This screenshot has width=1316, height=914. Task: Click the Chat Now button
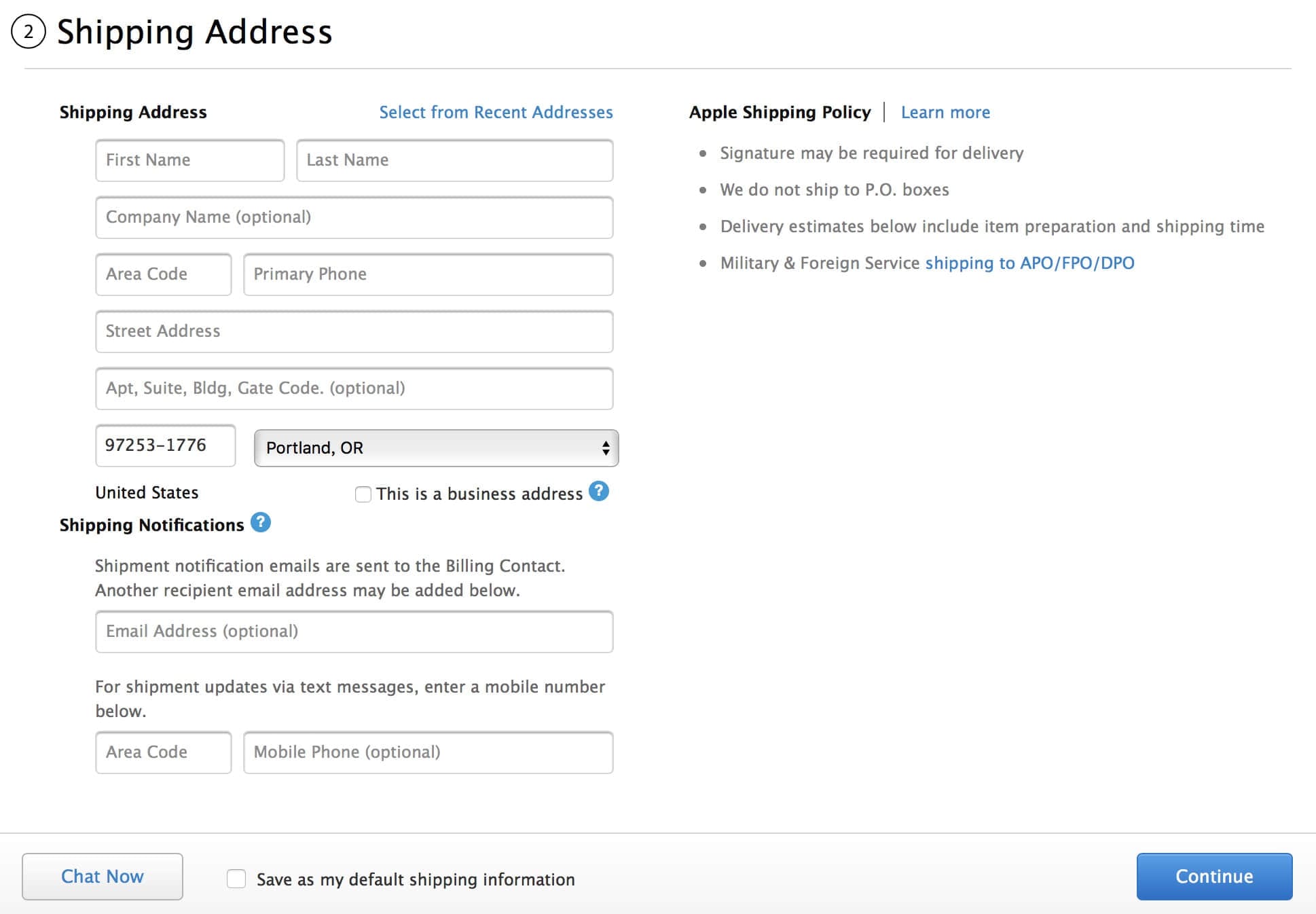pyautogui.click(x=103, y=877)
